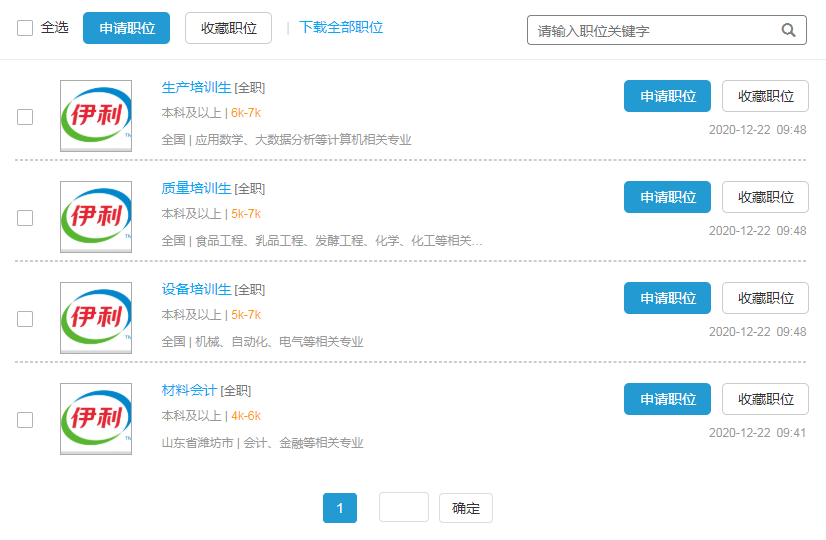Open the Yili logo for 质量培训生
This screenshot has width=826, height=540.
click(x=96, y=217)
